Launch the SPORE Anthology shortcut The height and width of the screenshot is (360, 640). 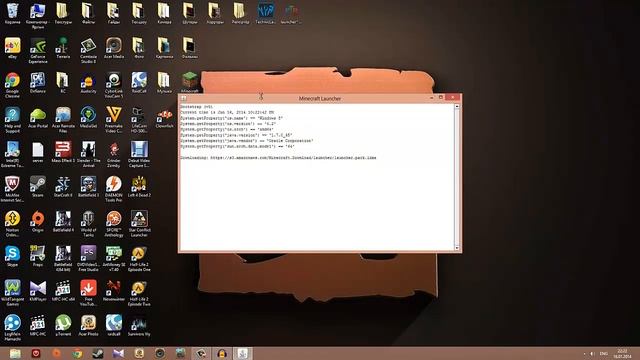(x=113, y=224)
